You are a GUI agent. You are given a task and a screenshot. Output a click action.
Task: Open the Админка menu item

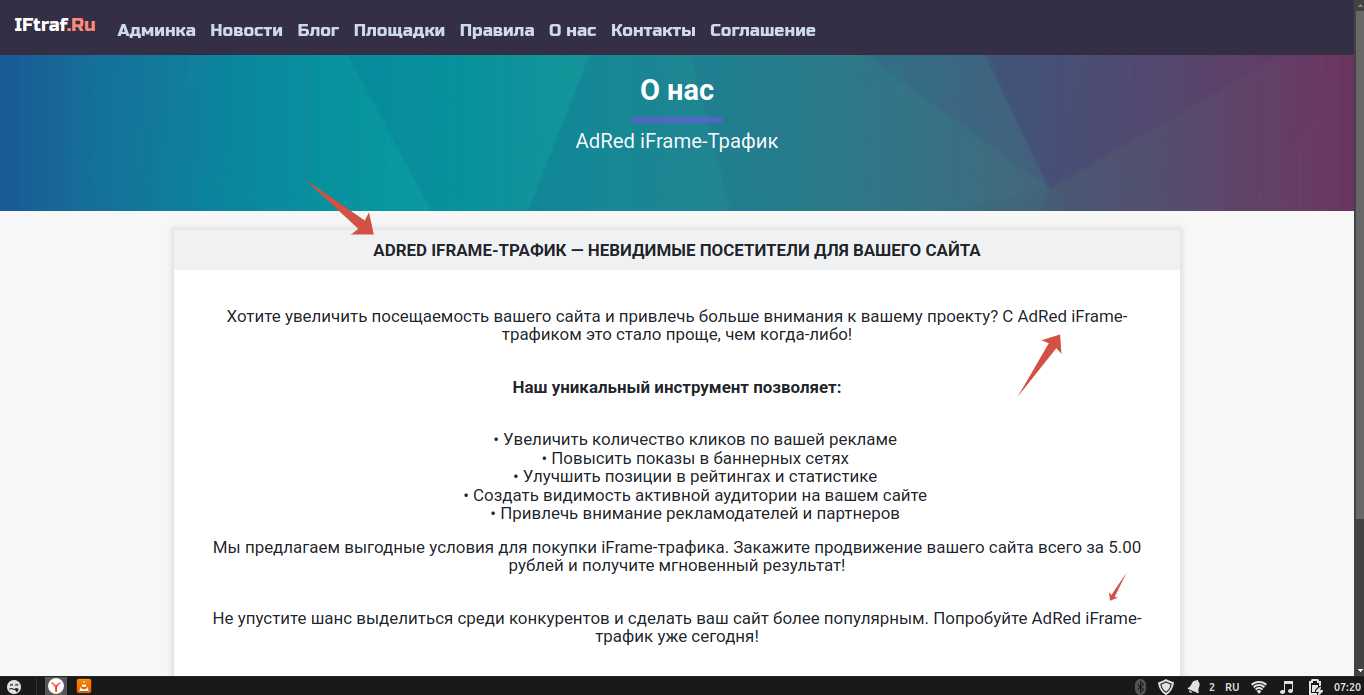[156, 30]
